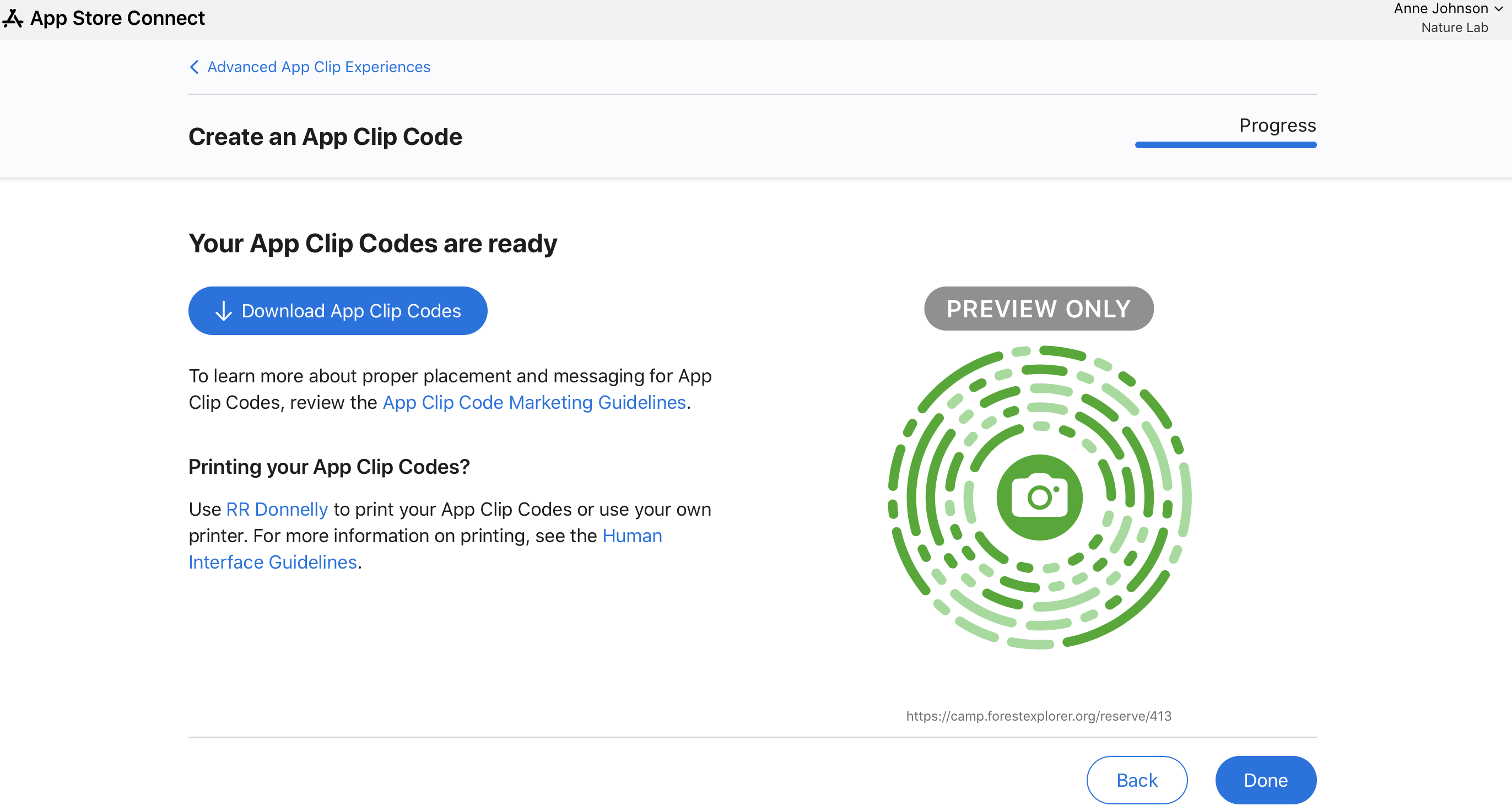
Task: Download the App Clip Codes button
Action: tap(338, 310)
